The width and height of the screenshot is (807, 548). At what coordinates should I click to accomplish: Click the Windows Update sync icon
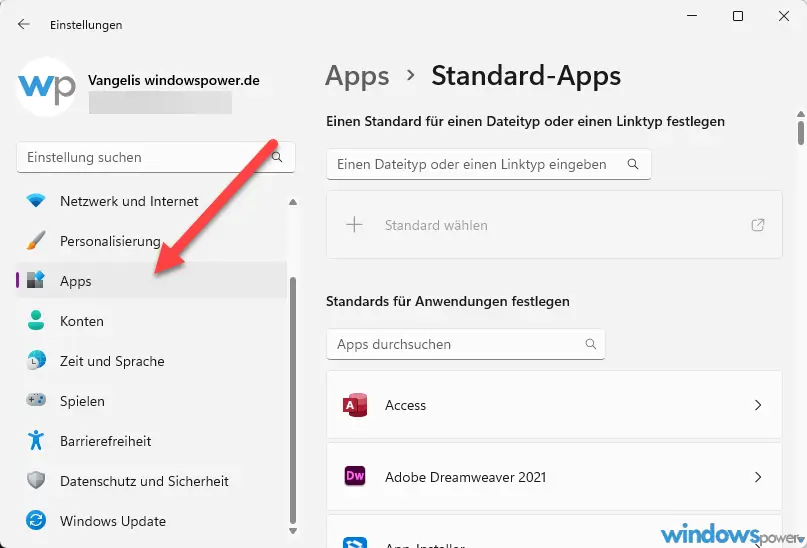pos(36,520)
